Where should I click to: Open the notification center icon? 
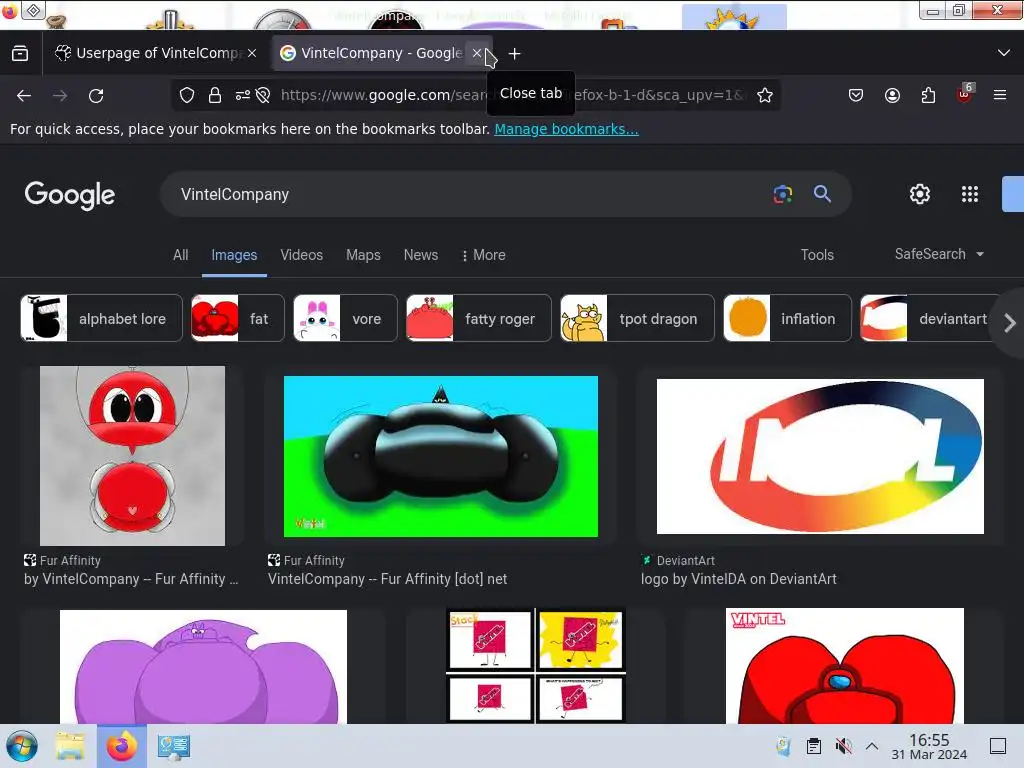pyautogui.click(x=998, y=746)
